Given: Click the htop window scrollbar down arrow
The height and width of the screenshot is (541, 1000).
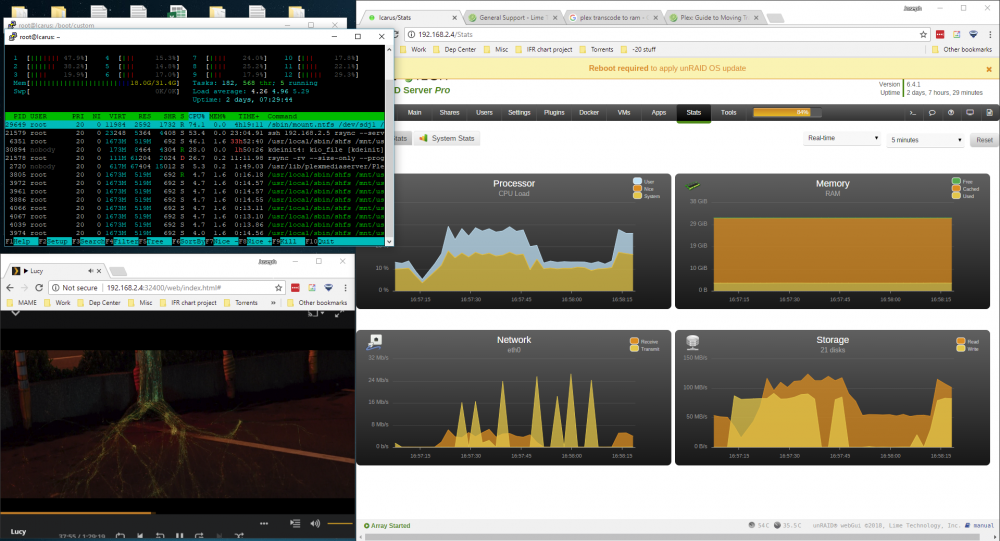Looking at the screenshot, I should pyautogui.click(x=389, y=242).
